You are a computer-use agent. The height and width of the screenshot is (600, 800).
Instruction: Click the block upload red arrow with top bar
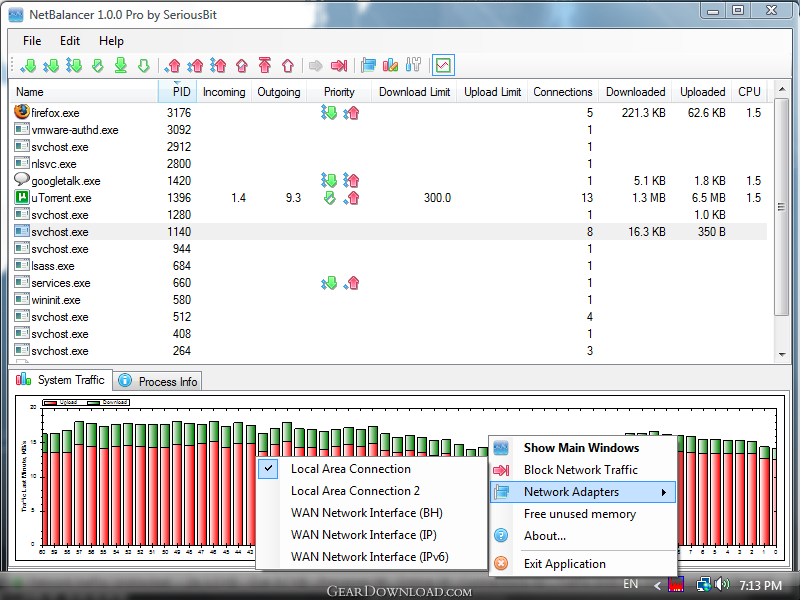coord(264,65)
